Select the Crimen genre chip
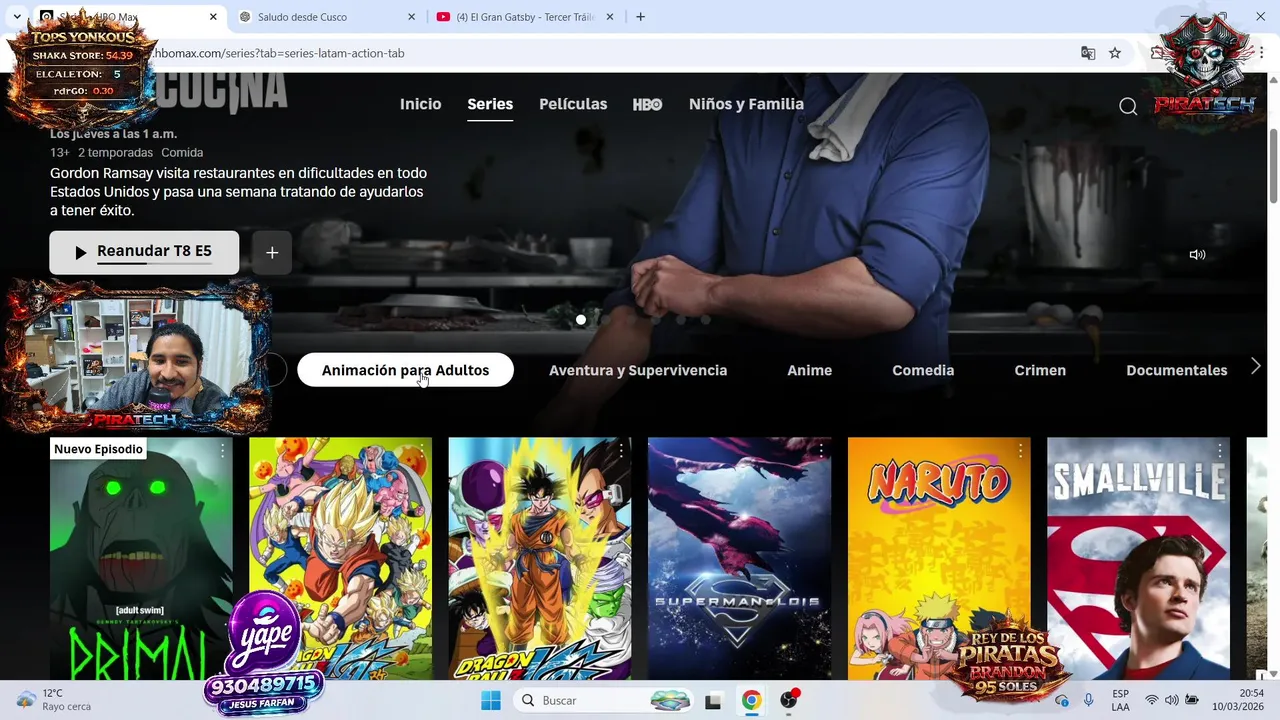 click(1040, 370)
